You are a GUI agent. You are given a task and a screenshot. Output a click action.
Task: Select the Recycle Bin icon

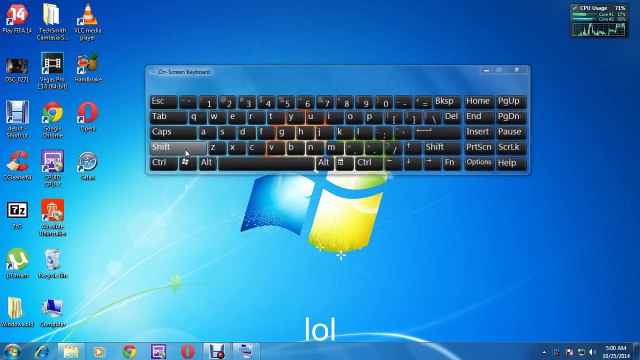click(x=52, y=264)
